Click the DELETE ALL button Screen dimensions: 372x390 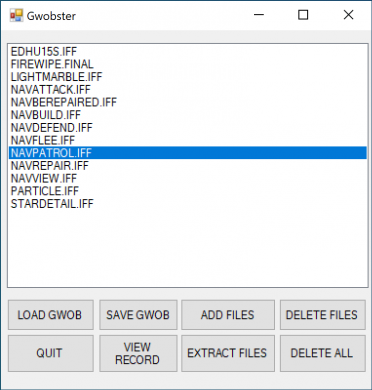pos(323,353)
